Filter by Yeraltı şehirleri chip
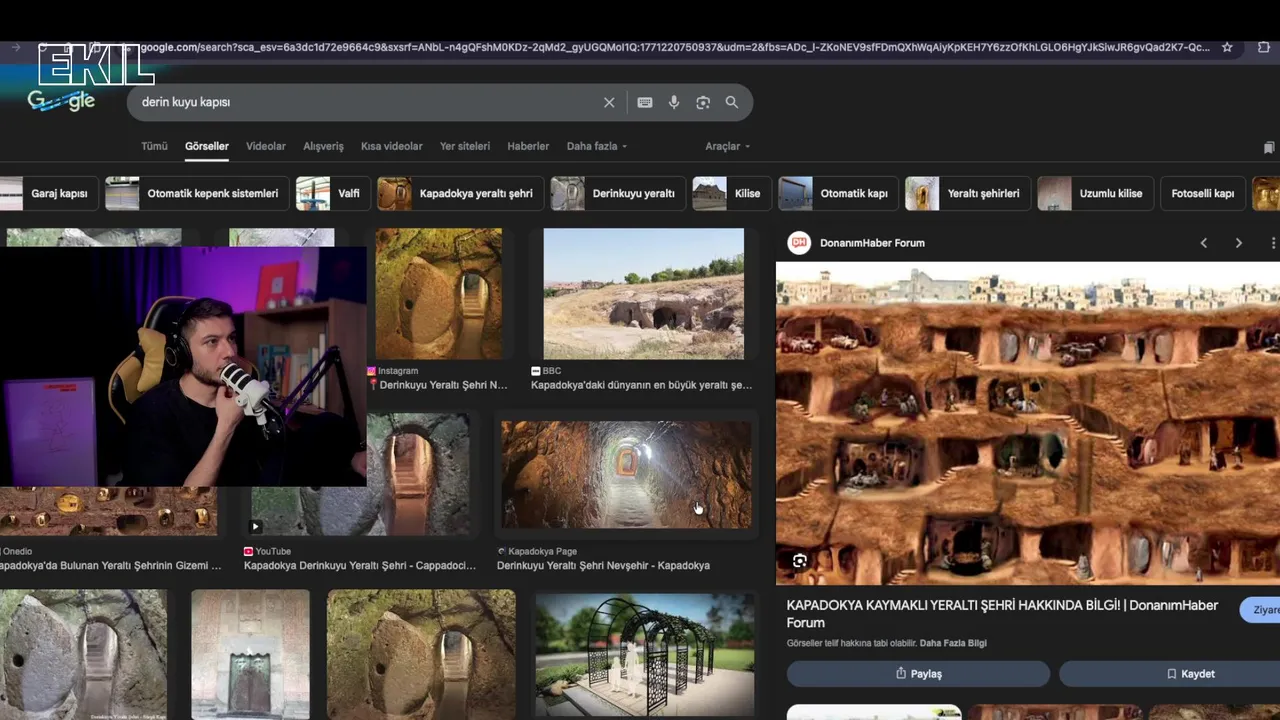Image resolution: width=1280 pixels, height=720 pixels. tap(967, 193)
